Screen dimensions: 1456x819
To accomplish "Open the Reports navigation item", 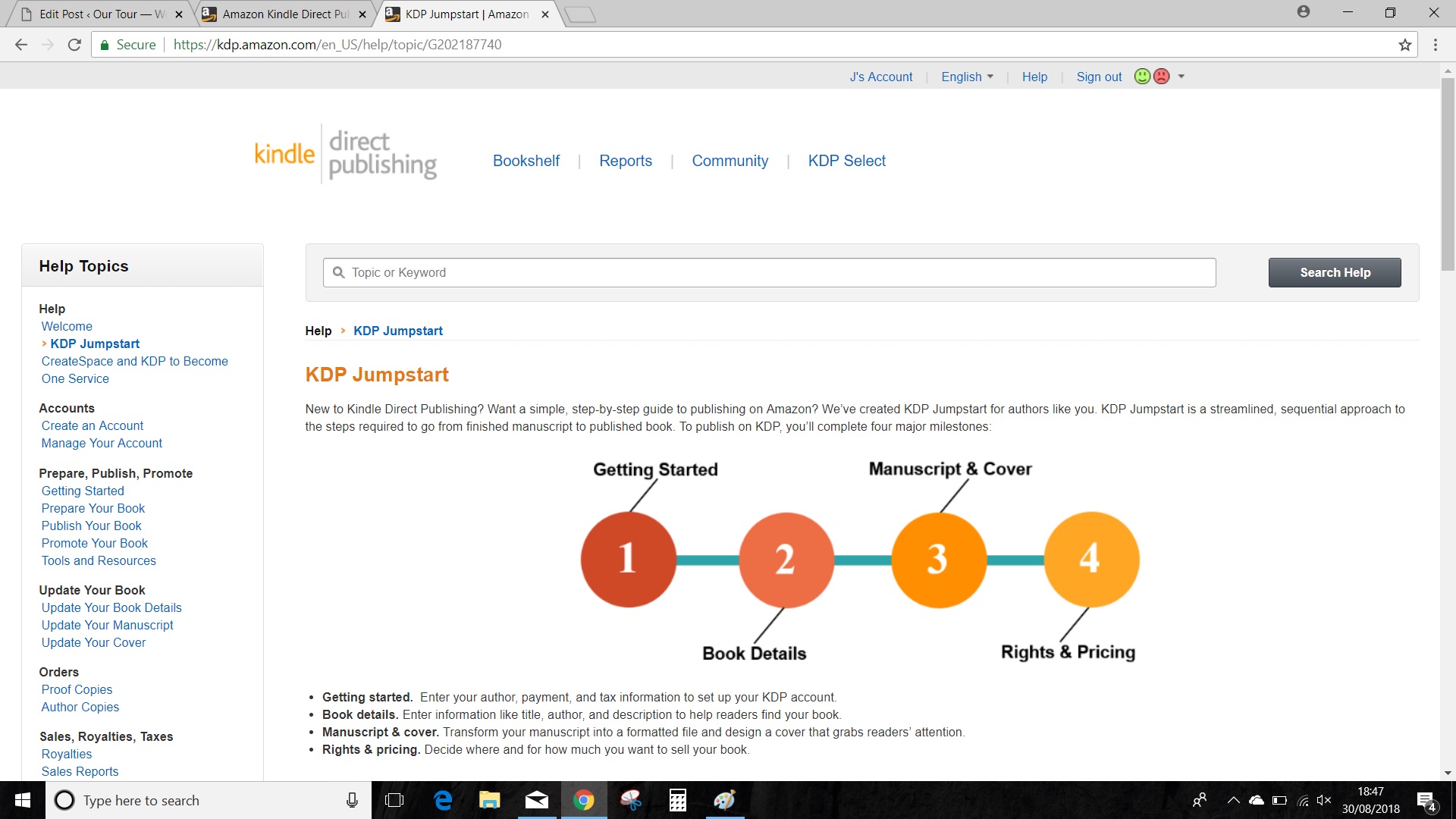I will pos(626,161).
